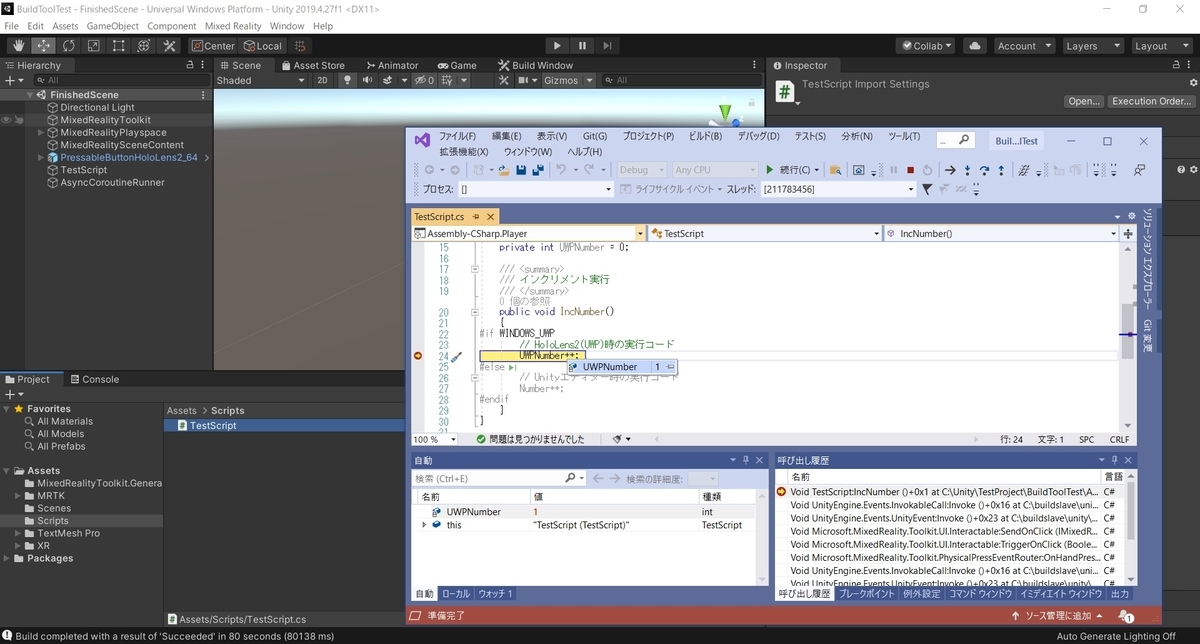
Task: Open the Collab dropdown
Action: tap(926, 46)
